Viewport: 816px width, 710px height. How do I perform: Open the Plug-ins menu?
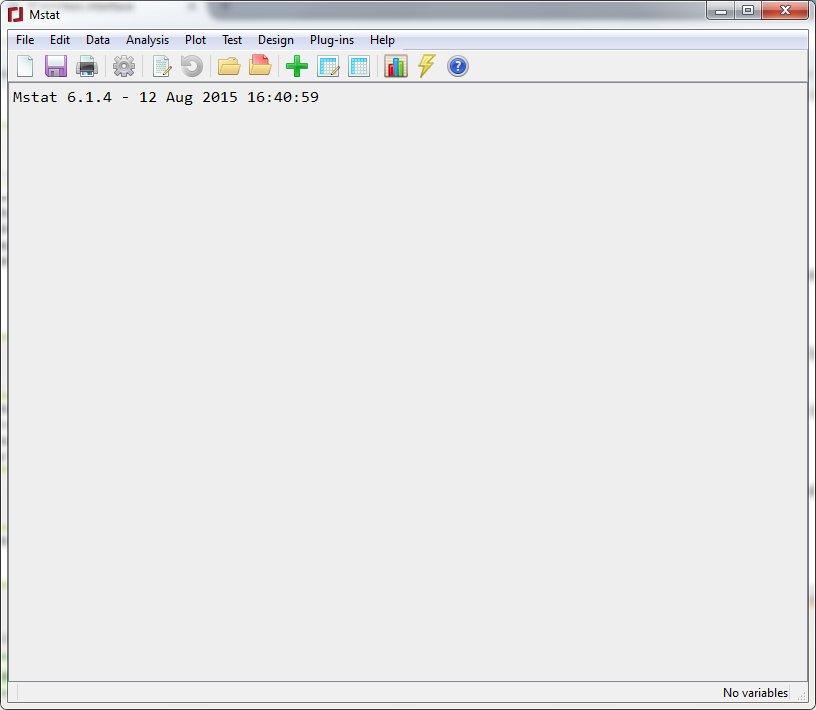coord(332,40)
